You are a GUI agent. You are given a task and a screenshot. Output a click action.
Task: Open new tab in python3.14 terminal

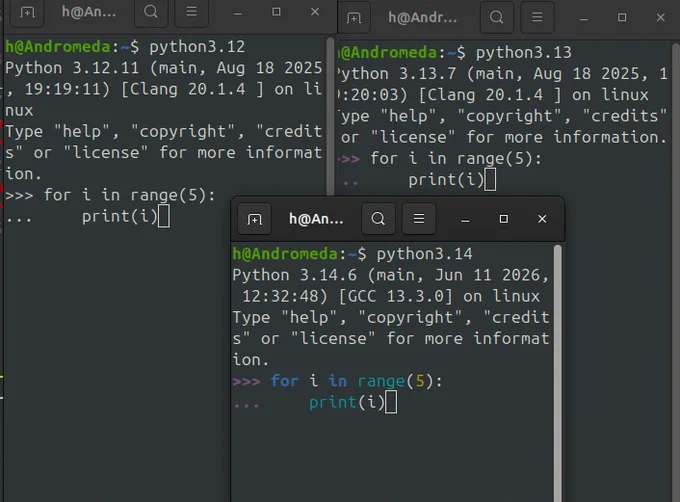tap(254, 219)
